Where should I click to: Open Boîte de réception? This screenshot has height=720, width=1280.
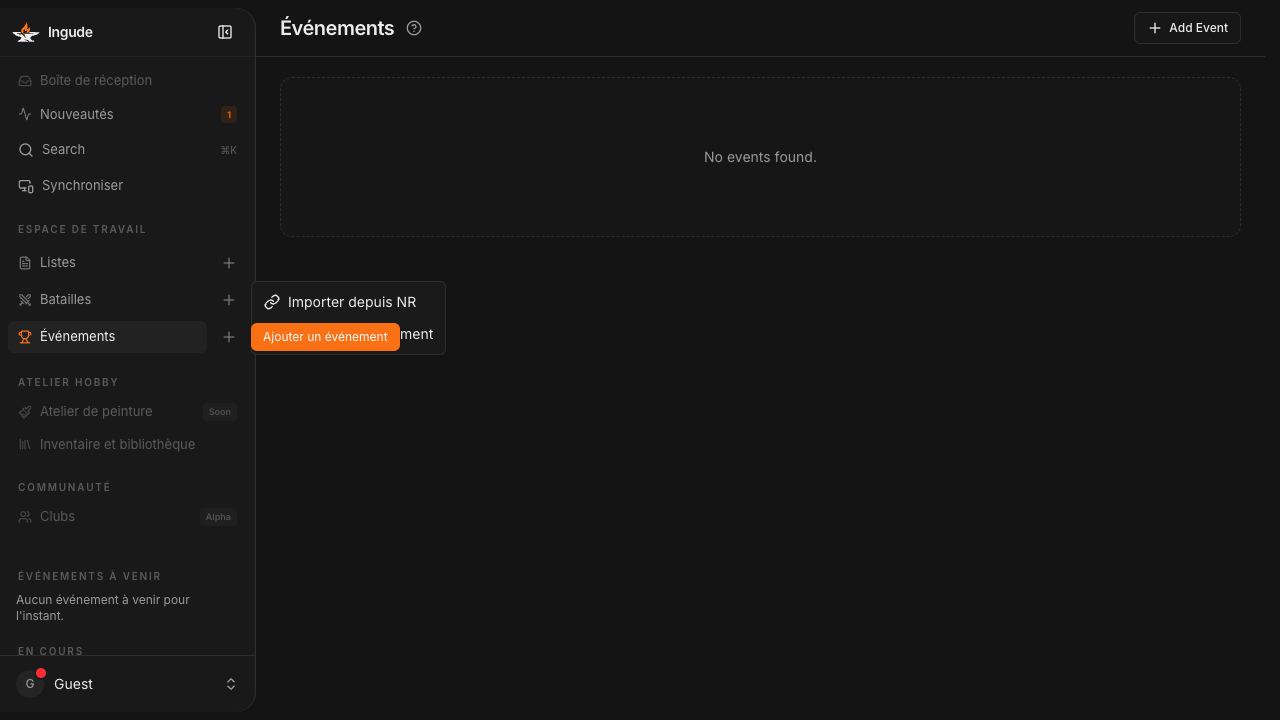pyautogui.click(x=127, y=80)
